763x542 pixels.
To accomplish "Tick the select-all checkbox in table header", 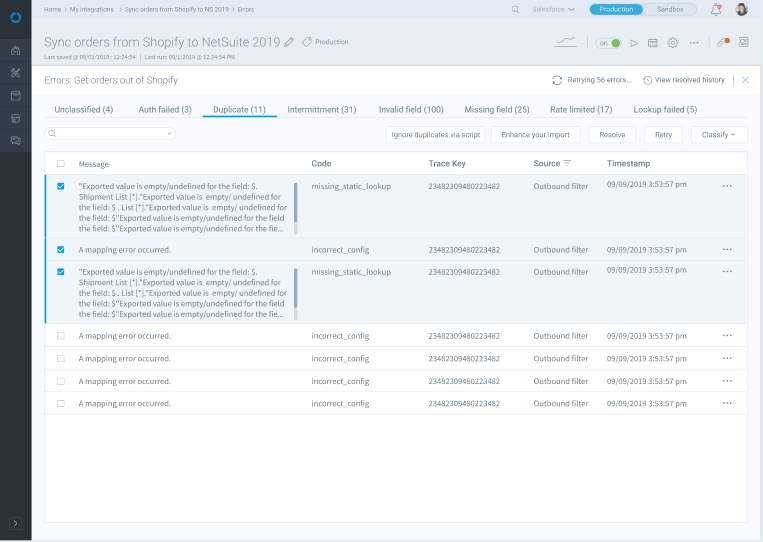I will click(x=61, y=164).
